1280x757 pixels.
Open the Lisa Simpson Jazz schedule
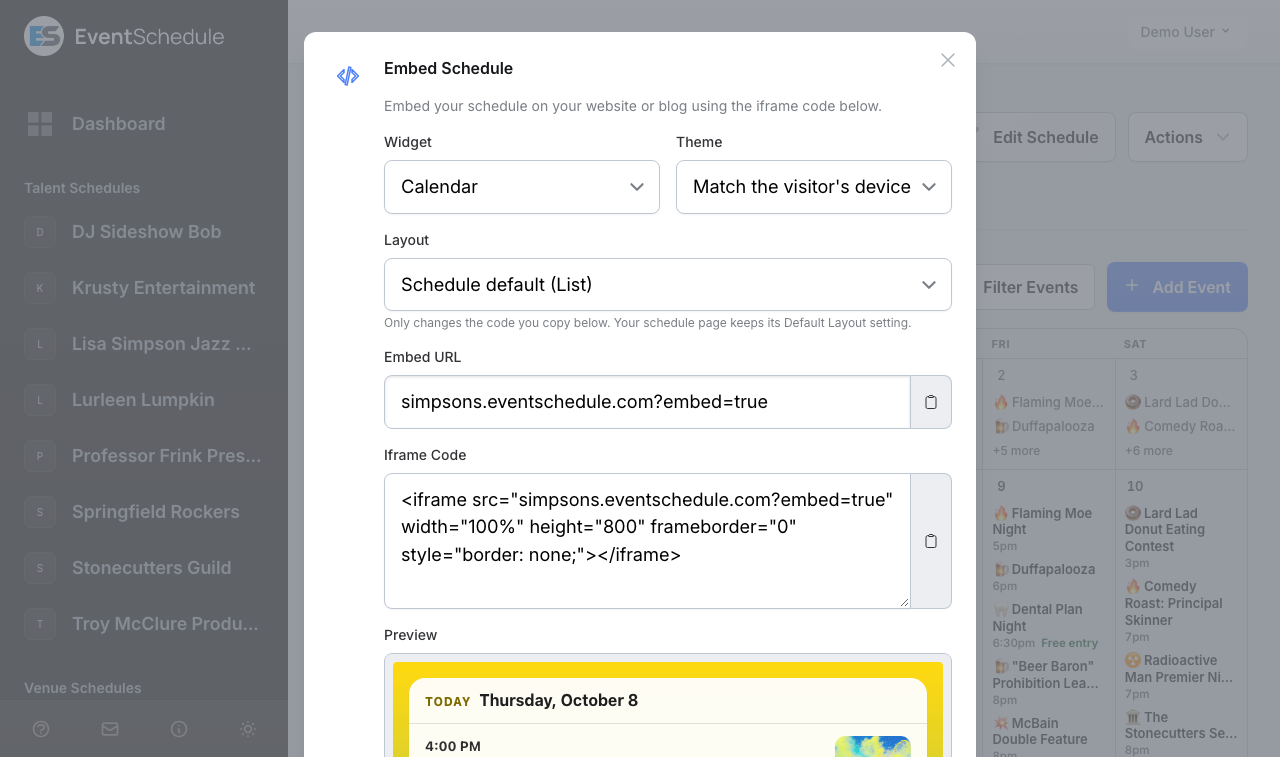(x=162, y=344)
